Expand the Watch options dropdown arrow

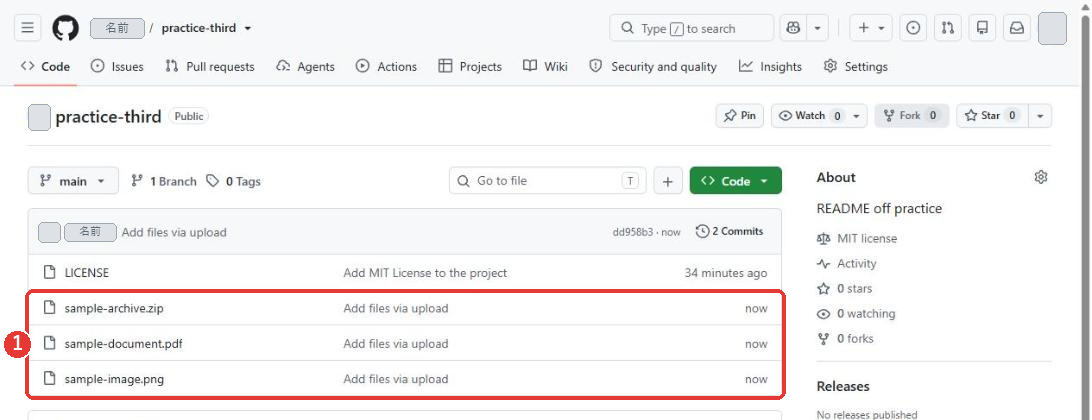tap(857, 116)
